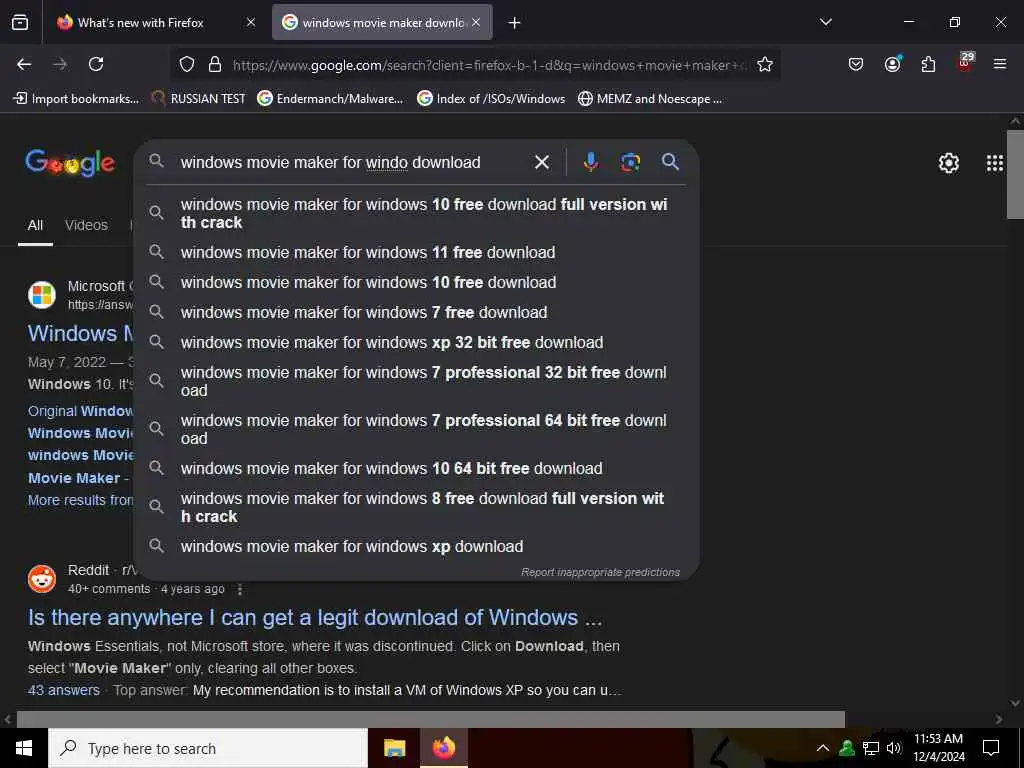This screenshot has height=768, width=1024.
Task: Close the What's new with Firefox tab
Action: 251,23
